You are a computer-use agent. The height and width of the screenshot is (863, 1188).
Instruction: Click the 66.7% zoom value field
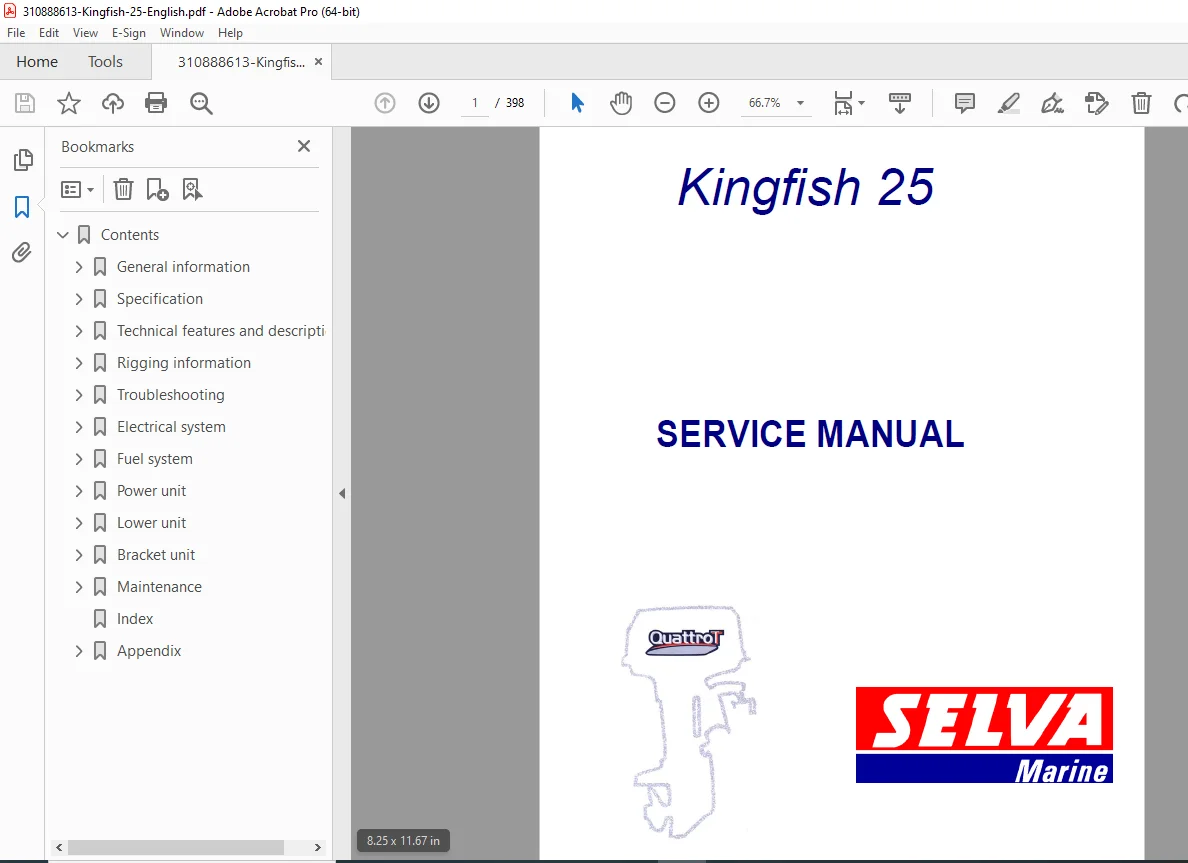pos(764,103)
